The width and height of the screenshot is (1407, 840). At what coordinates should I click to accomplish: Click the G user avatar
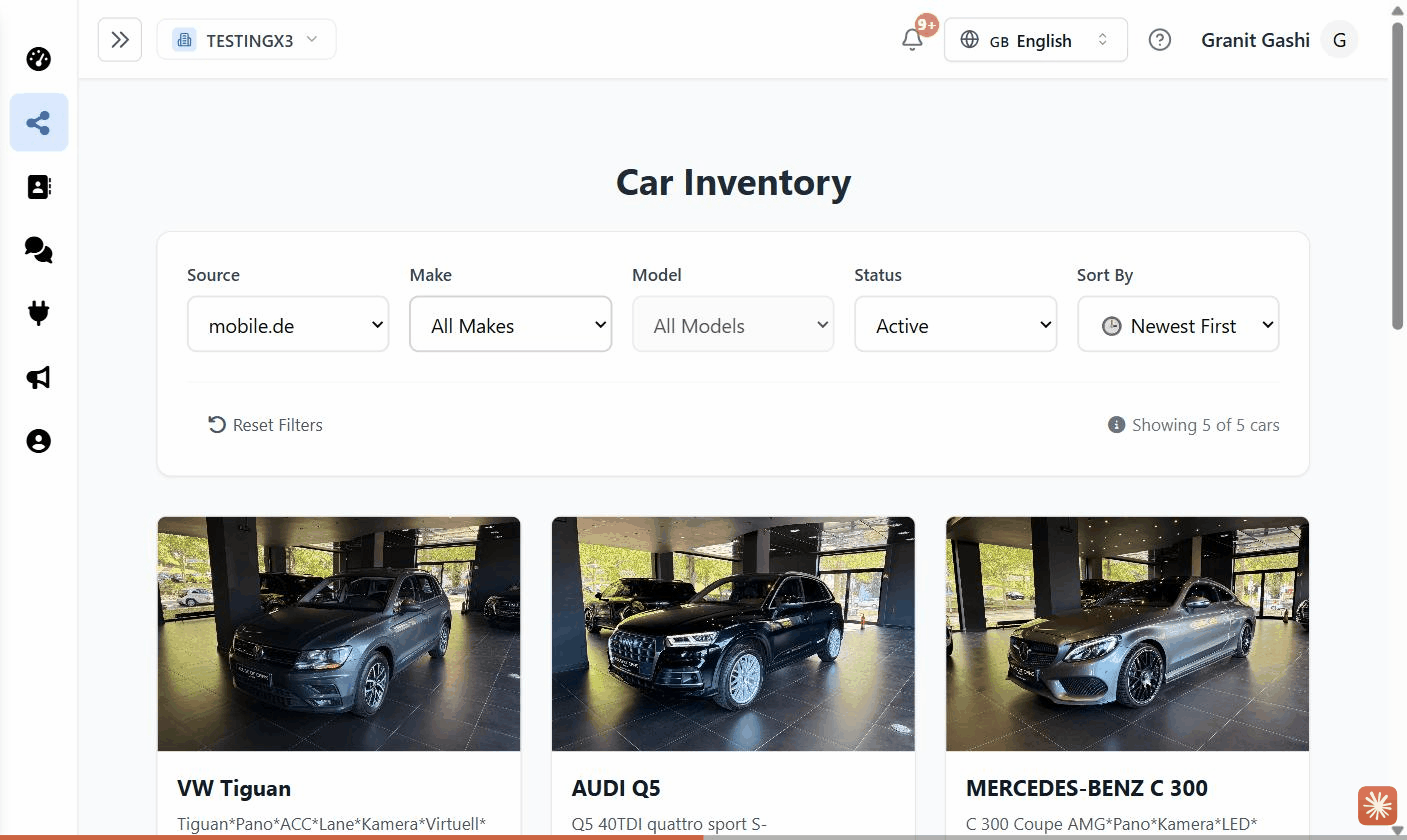click(1339, 40)
